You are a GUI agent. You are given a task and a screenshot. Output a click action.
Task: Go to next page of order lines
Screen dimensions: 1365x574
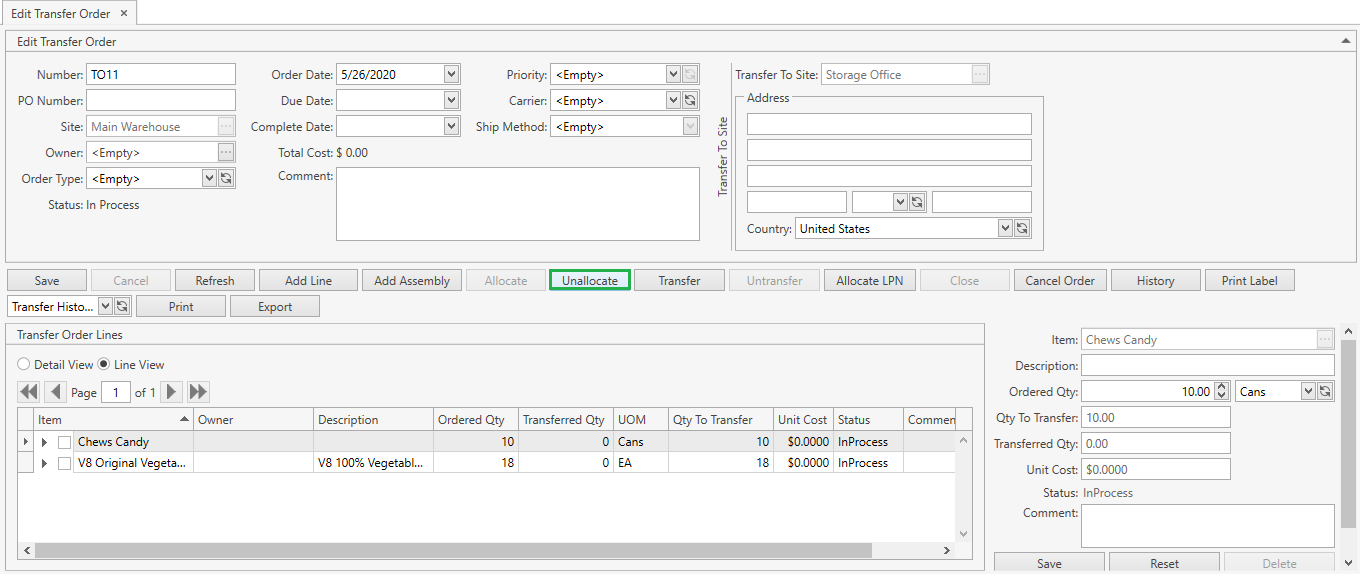coord(172,392)
